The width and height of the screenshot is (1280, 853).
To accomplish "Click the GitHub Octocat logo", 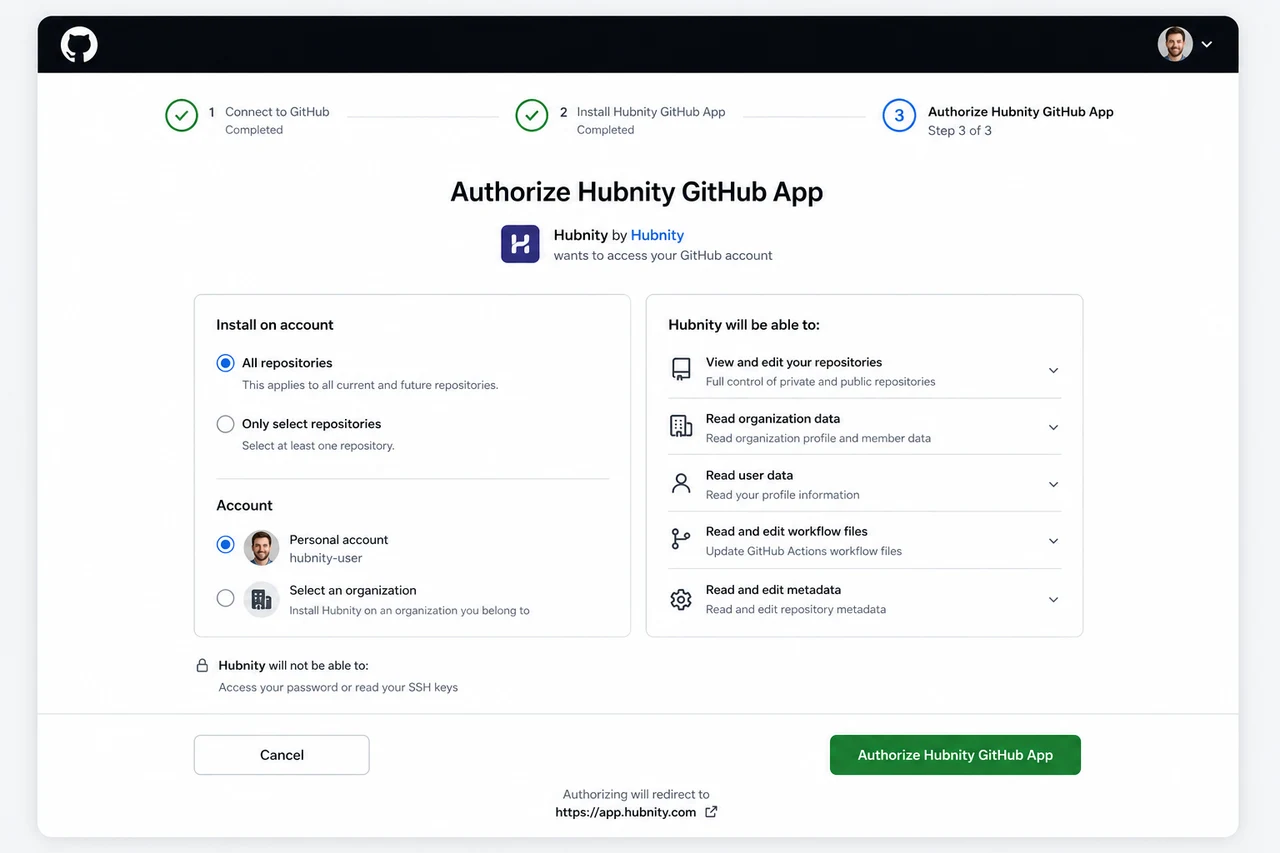I will pos(79,45).
